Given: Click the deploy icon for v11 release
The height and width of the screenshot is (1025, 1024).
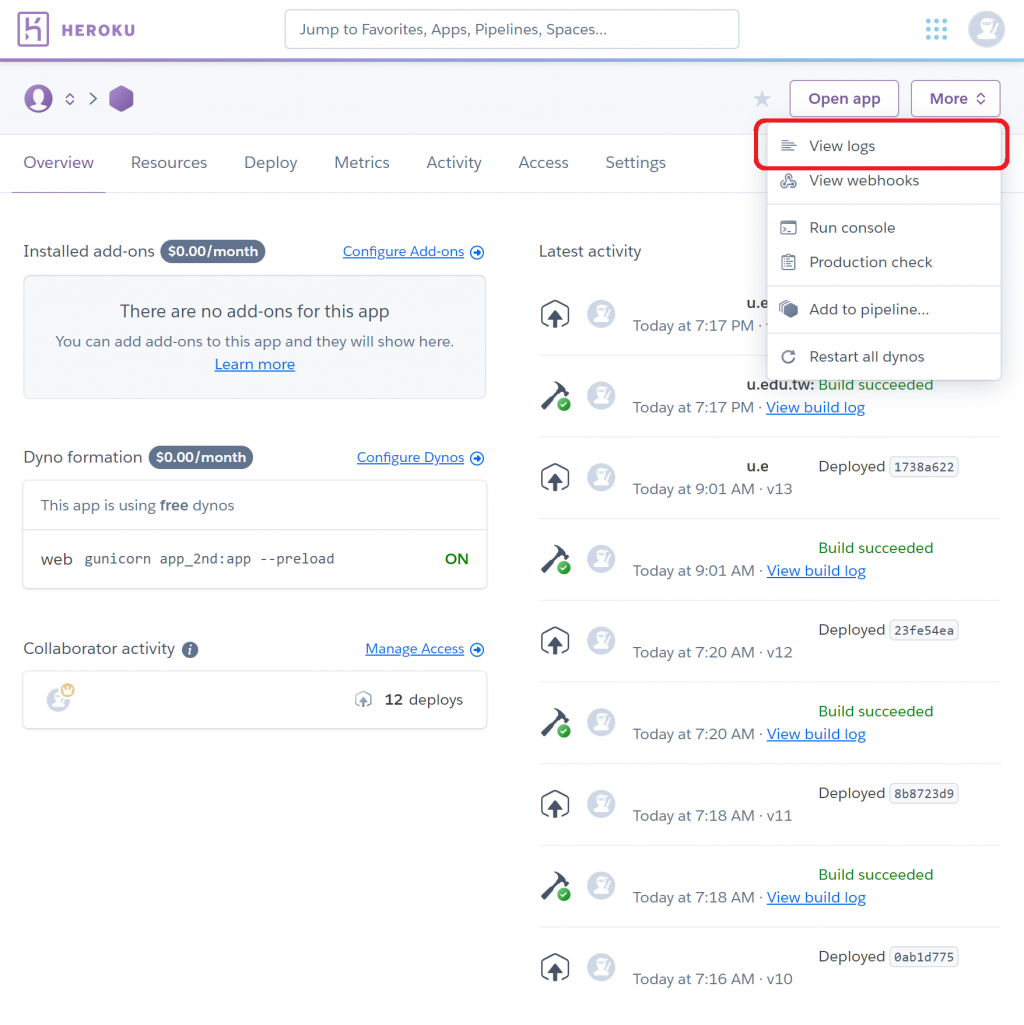Looking at the screenshot, I should 555,804.
